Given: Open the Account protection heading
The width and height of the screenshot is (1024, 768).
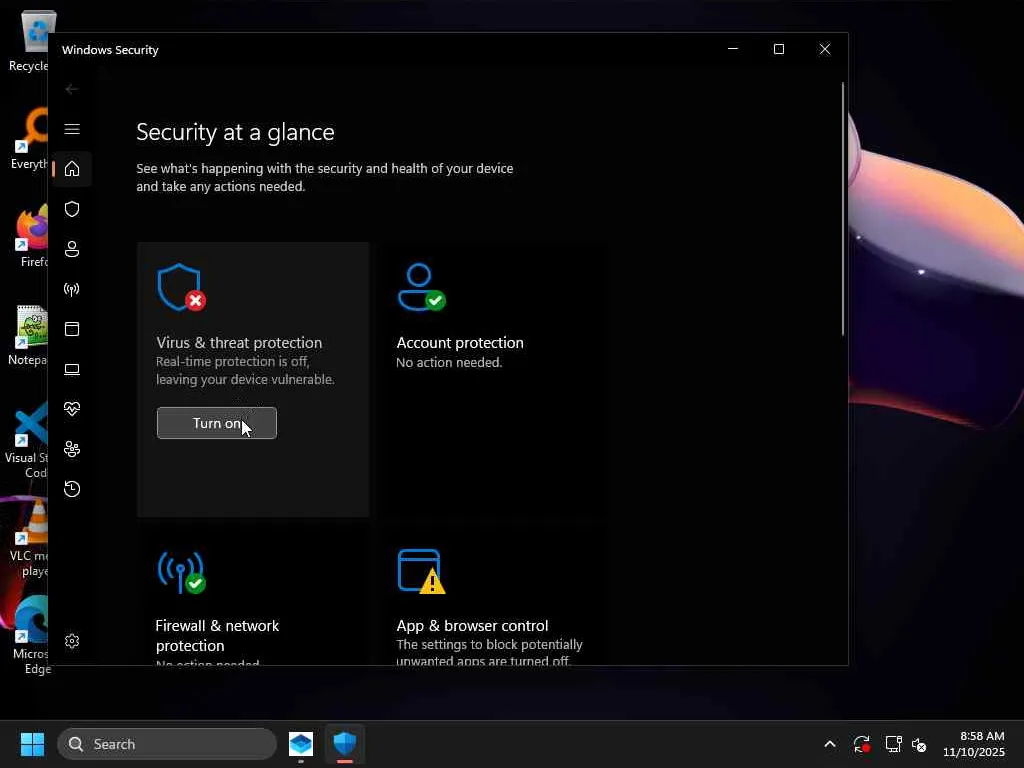Looking at the screenshot, I should pos(460,343).
